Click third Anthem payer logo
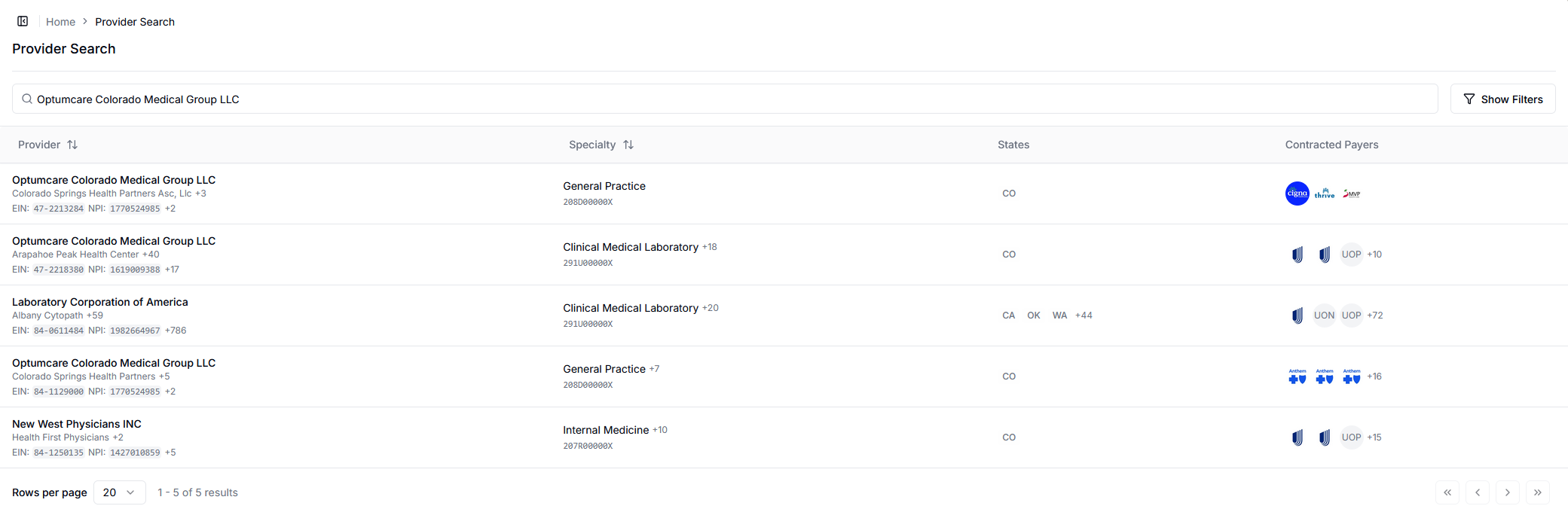1568x506 pixels. click(1352, 376)
